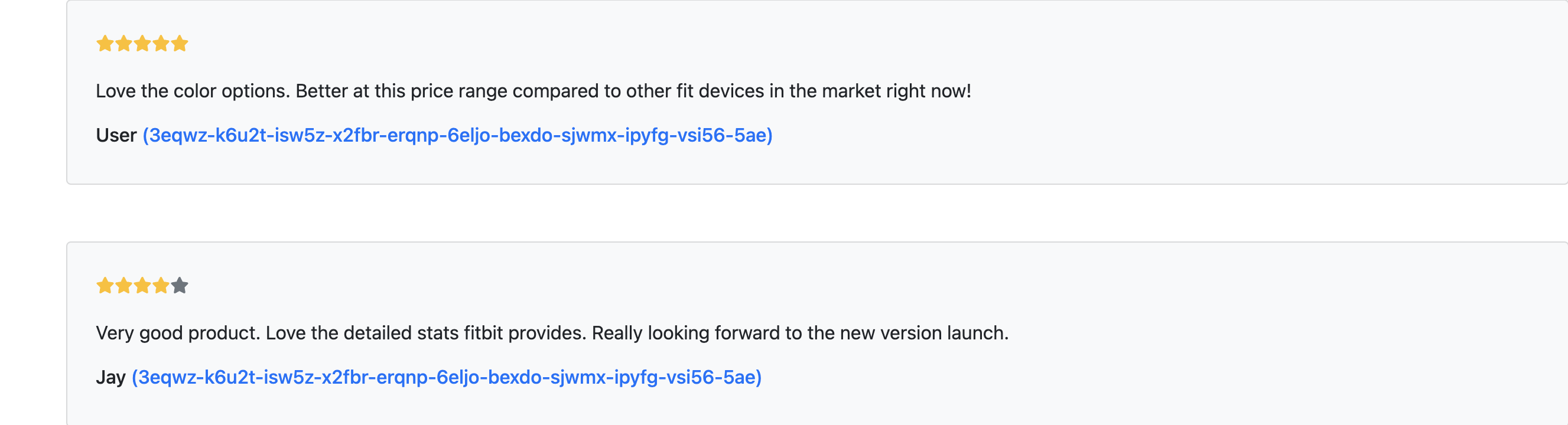Click the "Love the color options" review text
Screen dimensions: 1568x425
pos(193,91)
